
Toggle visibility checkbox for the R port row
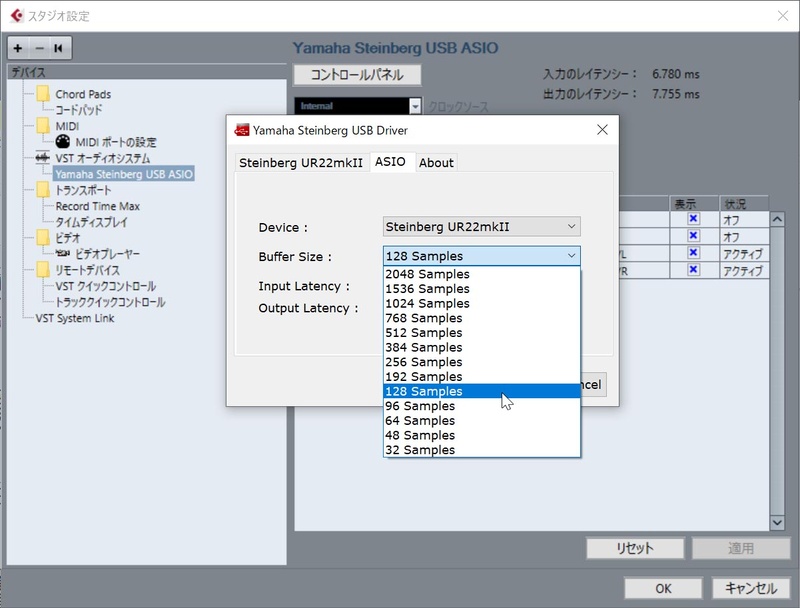694,269
